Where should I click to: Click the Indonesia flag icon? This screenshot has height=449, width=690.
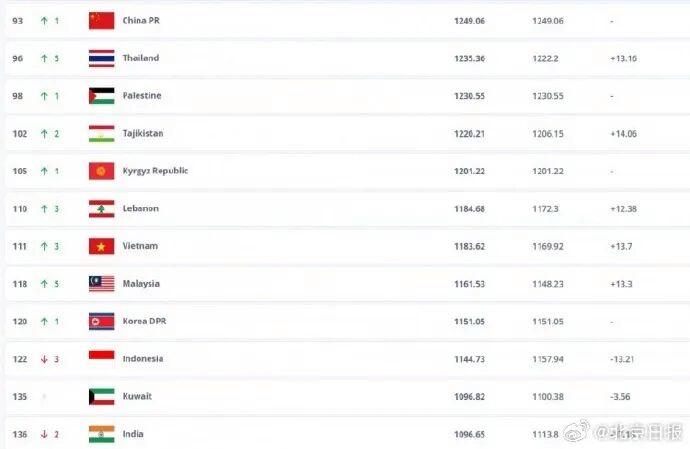[101, 358]
